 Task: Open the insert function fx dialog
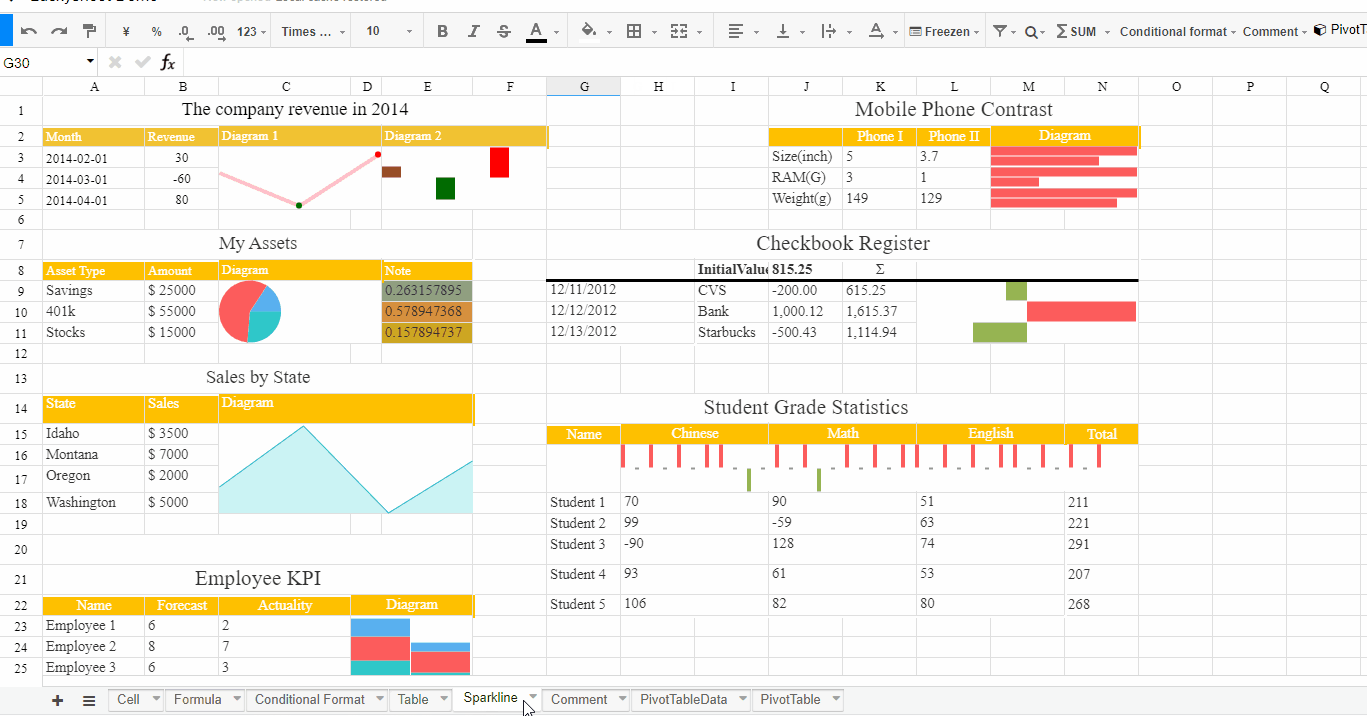pyautogui.click(x=168, y=62)
